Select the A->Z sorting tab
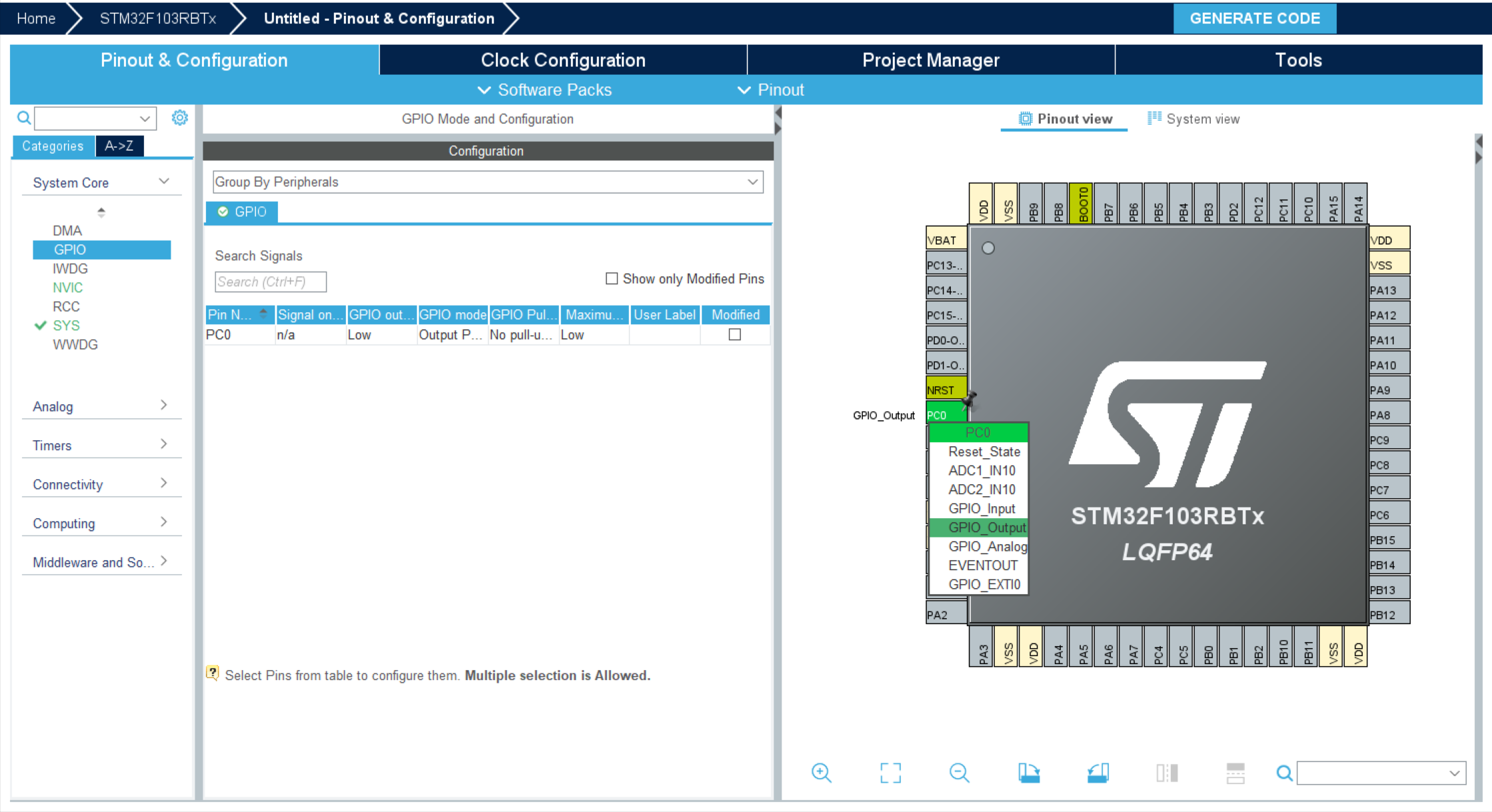1492x812 pixels. click(x=119, y=146)
